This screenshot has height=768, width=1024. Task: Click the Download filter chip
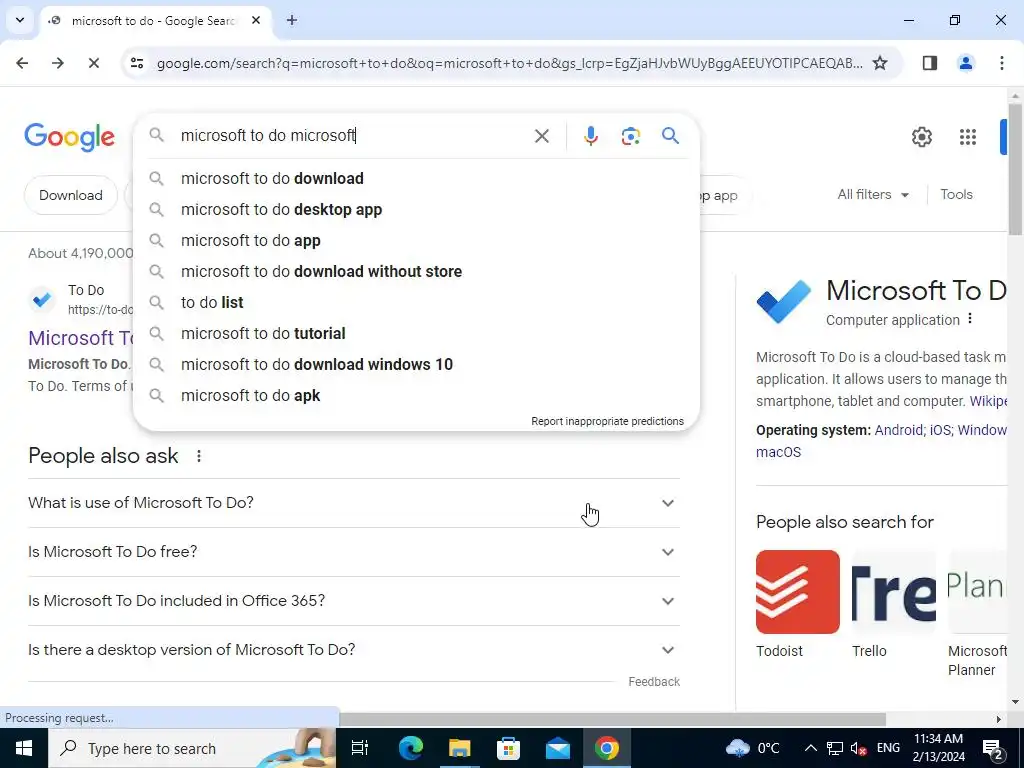71,195
